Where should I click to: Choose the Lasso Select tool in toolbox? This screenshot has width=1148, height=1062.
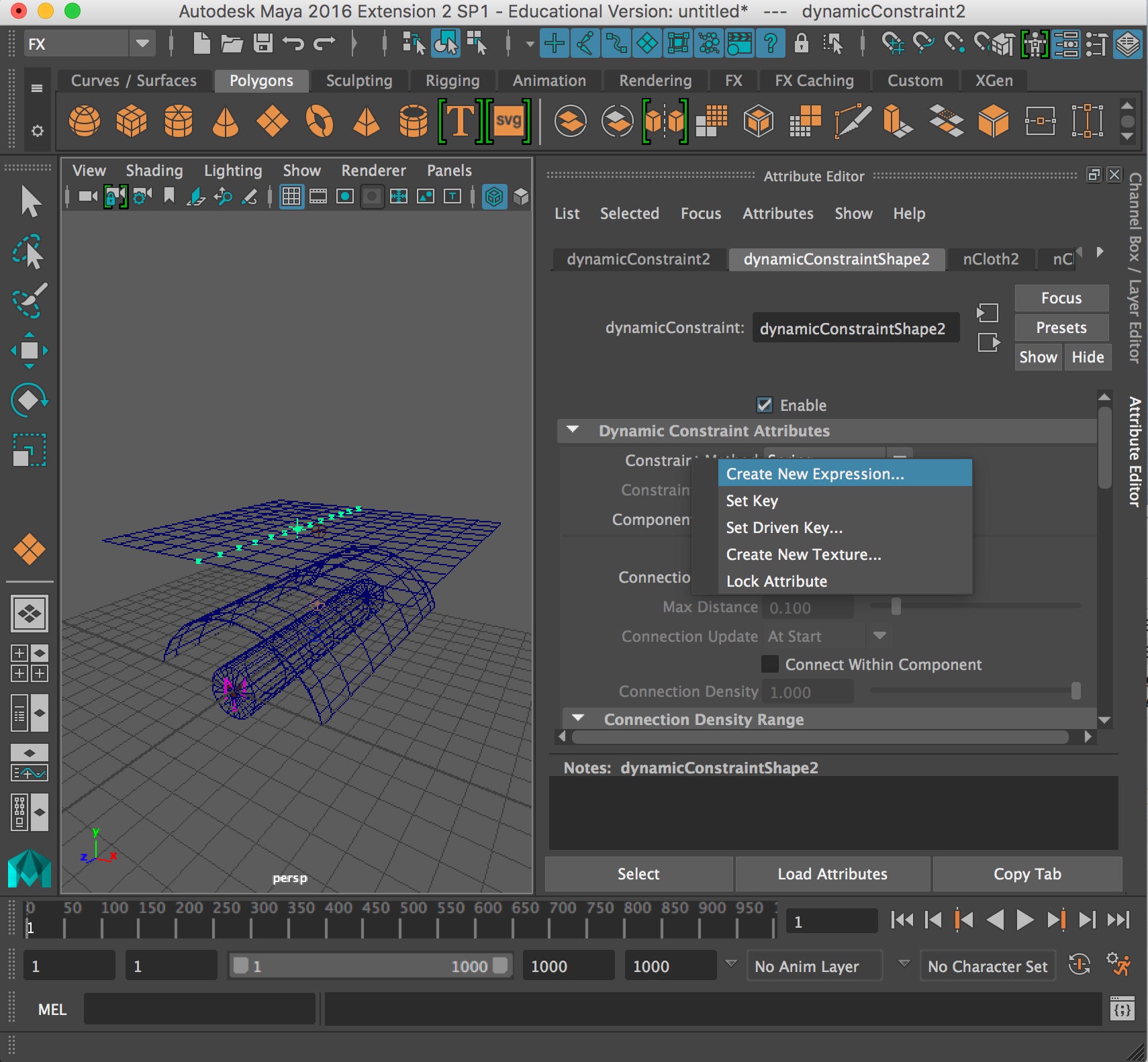point(30,251)
